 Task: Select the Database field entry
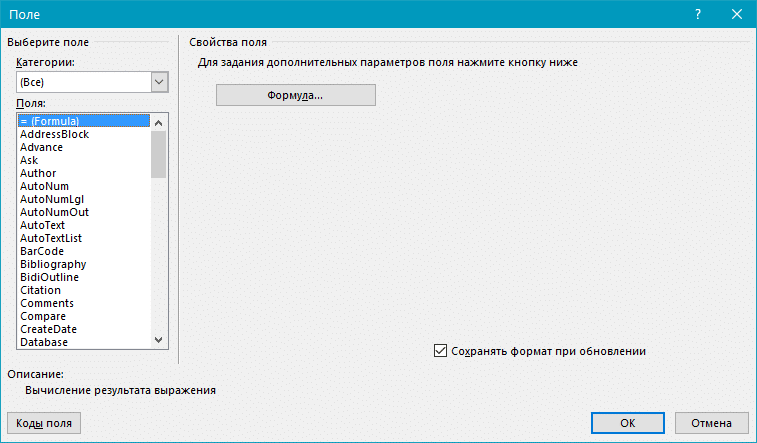pos(44,342)
